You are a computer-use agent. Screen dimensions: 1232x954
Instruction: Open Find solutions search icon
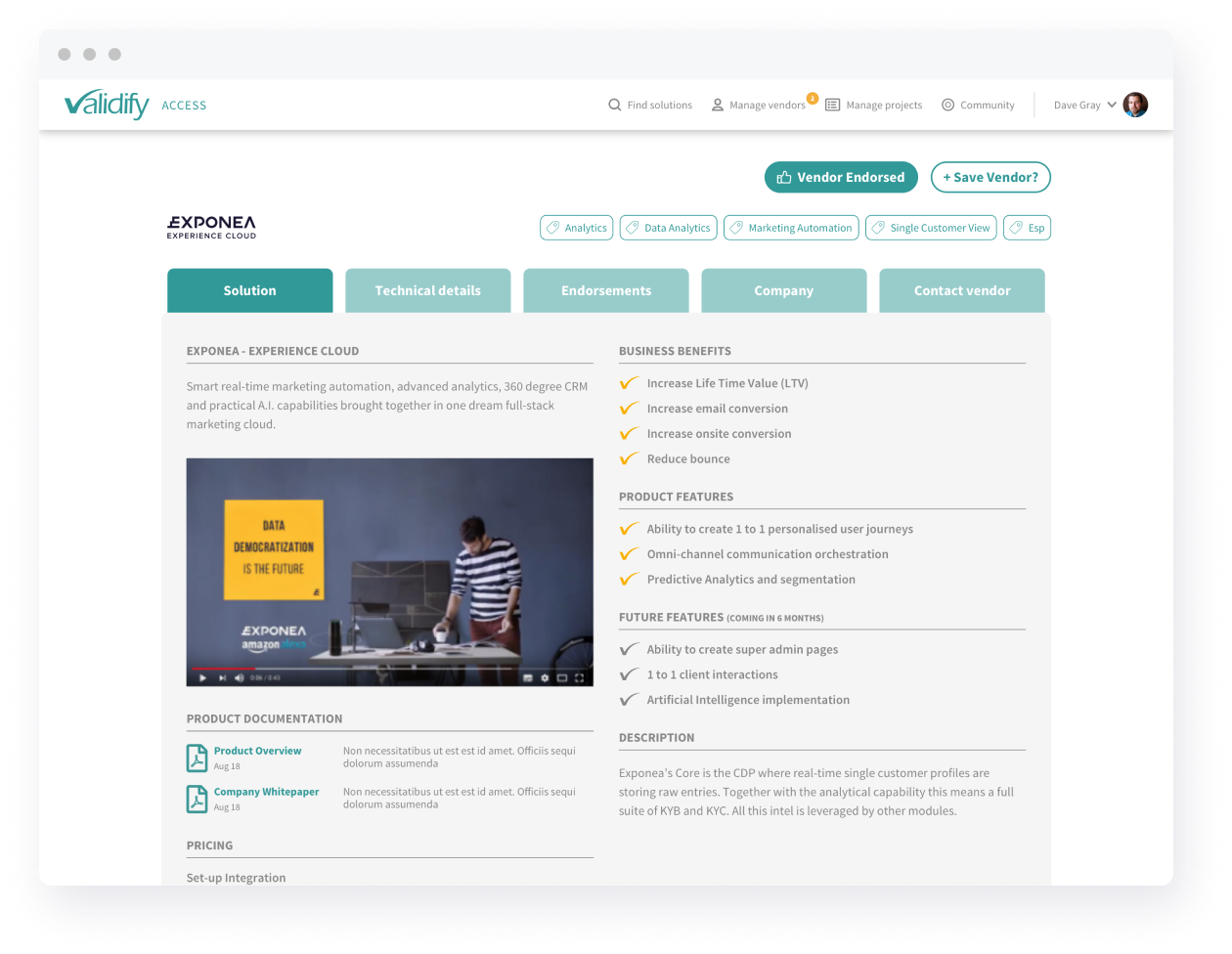tap(615, 105)
